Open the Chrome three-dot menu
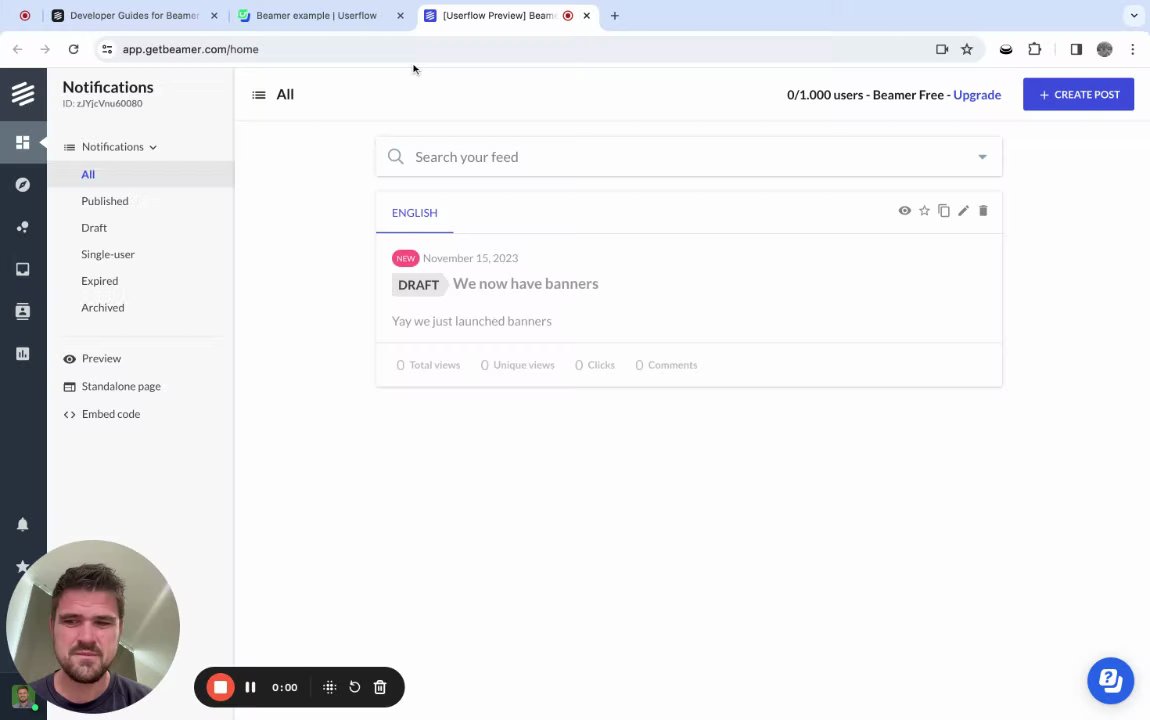The width and height of the screenshot is (1150, 720). (1132, 49)
